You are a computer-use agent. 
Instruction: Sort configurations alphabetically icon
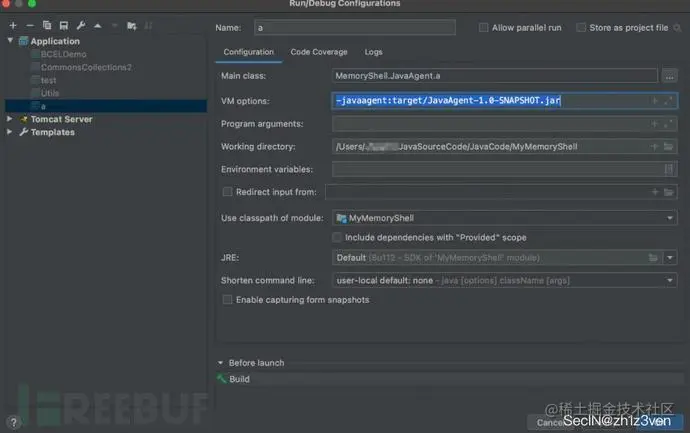tap(148, 26)
